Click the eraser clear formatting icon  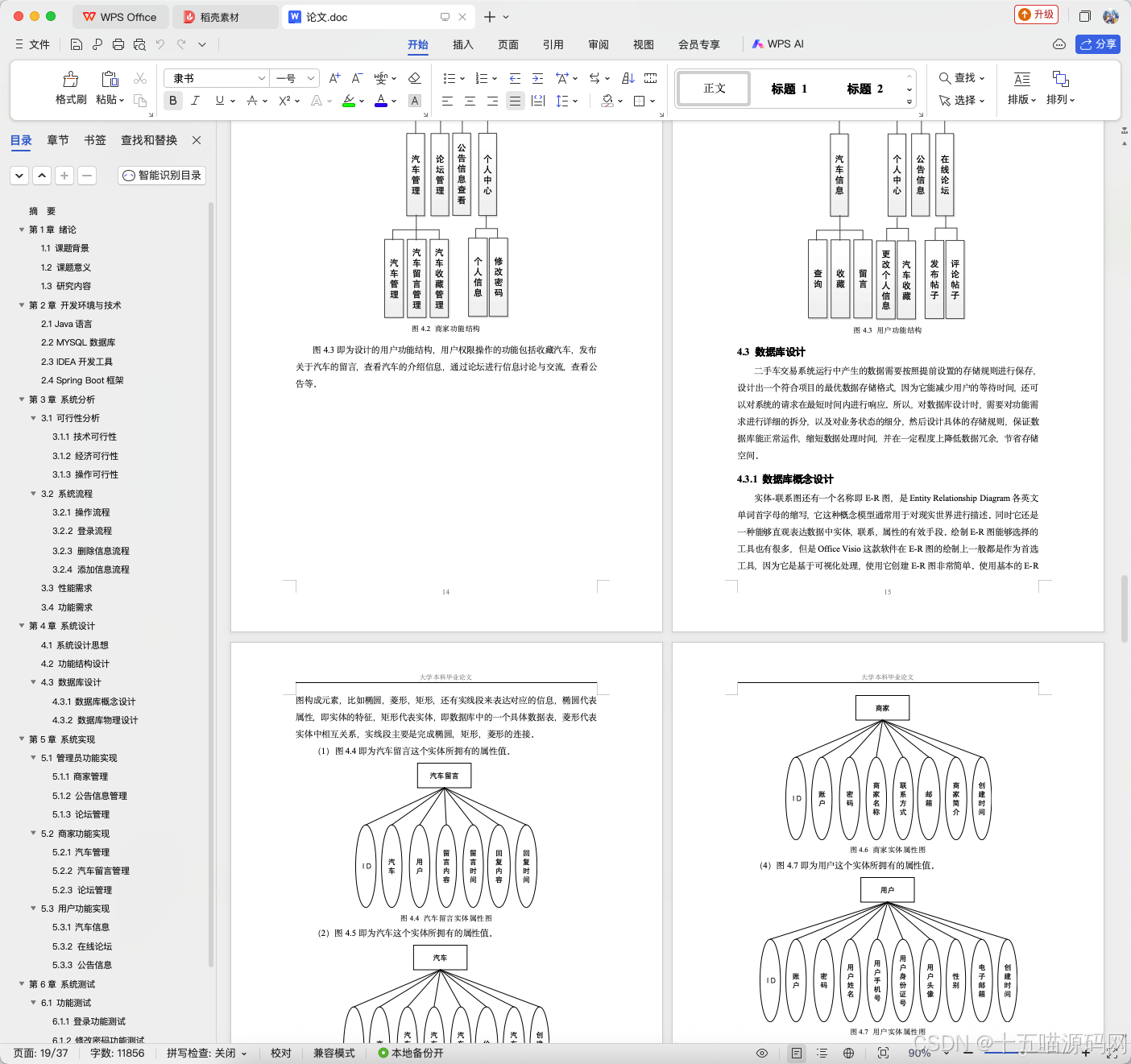pos(415,78)
